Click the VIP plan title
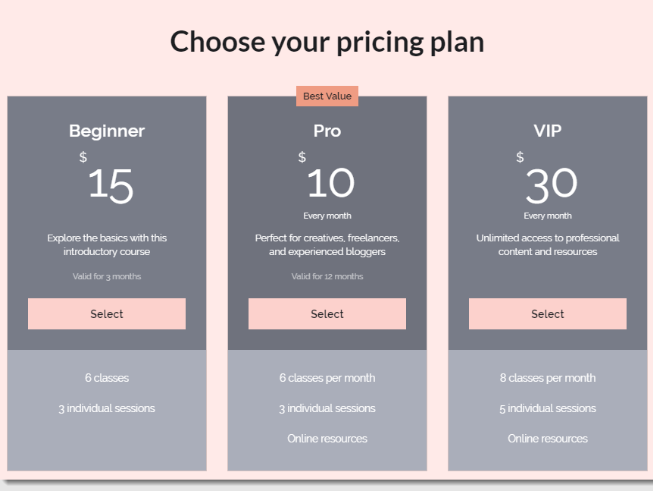Image resolution: width=653 pixels, height=491 pixels. [547, 131]
